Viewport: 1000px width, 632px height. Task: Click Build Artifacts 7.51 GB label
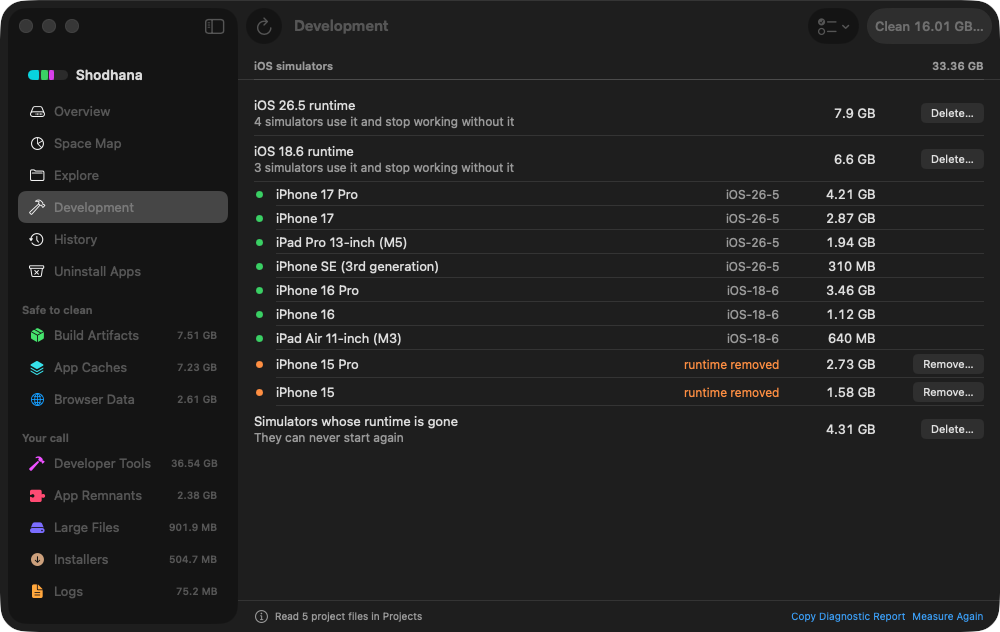tap(122, 335)
